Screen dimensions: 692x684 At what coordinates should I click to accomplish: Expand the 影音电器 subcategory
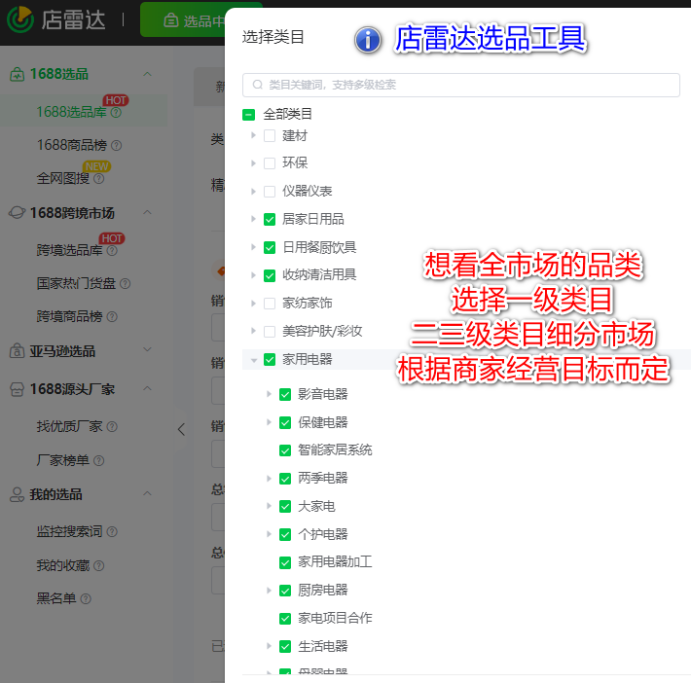coord(269,394)
